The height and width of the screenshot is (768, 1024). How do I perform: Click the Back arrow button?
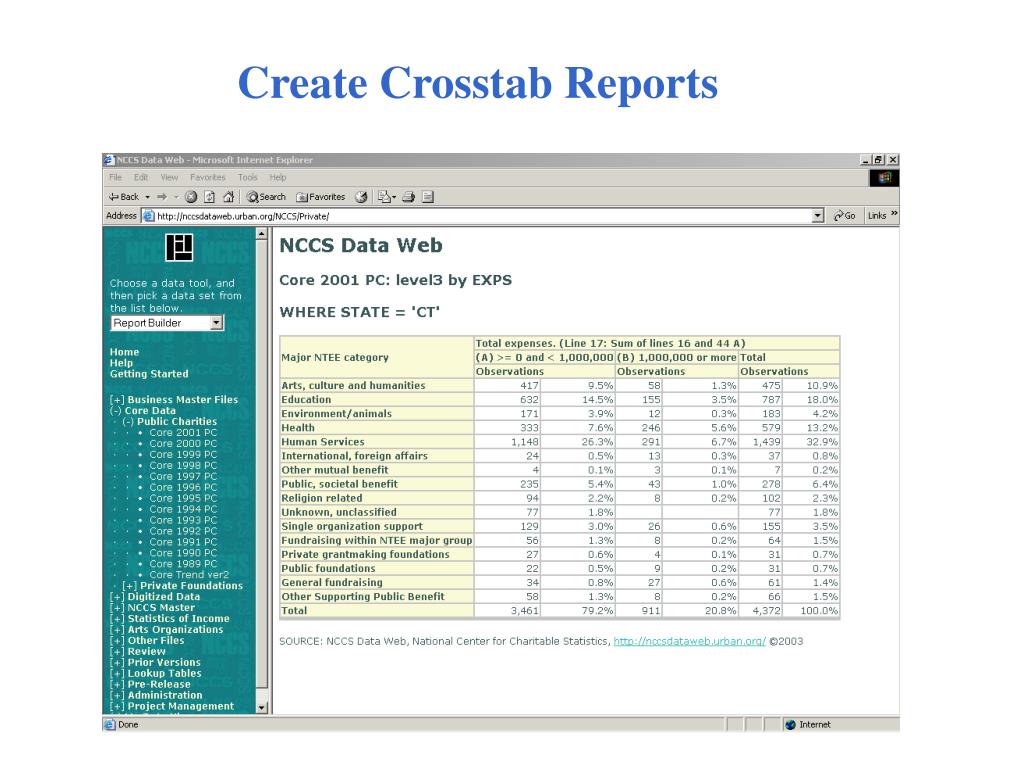click(124, 197)
